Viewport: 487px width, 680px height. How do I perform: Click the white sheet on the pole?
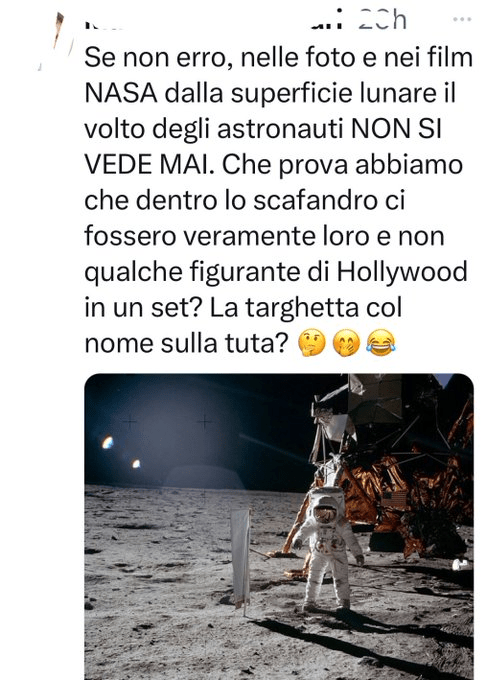click(x=240, y=557)
